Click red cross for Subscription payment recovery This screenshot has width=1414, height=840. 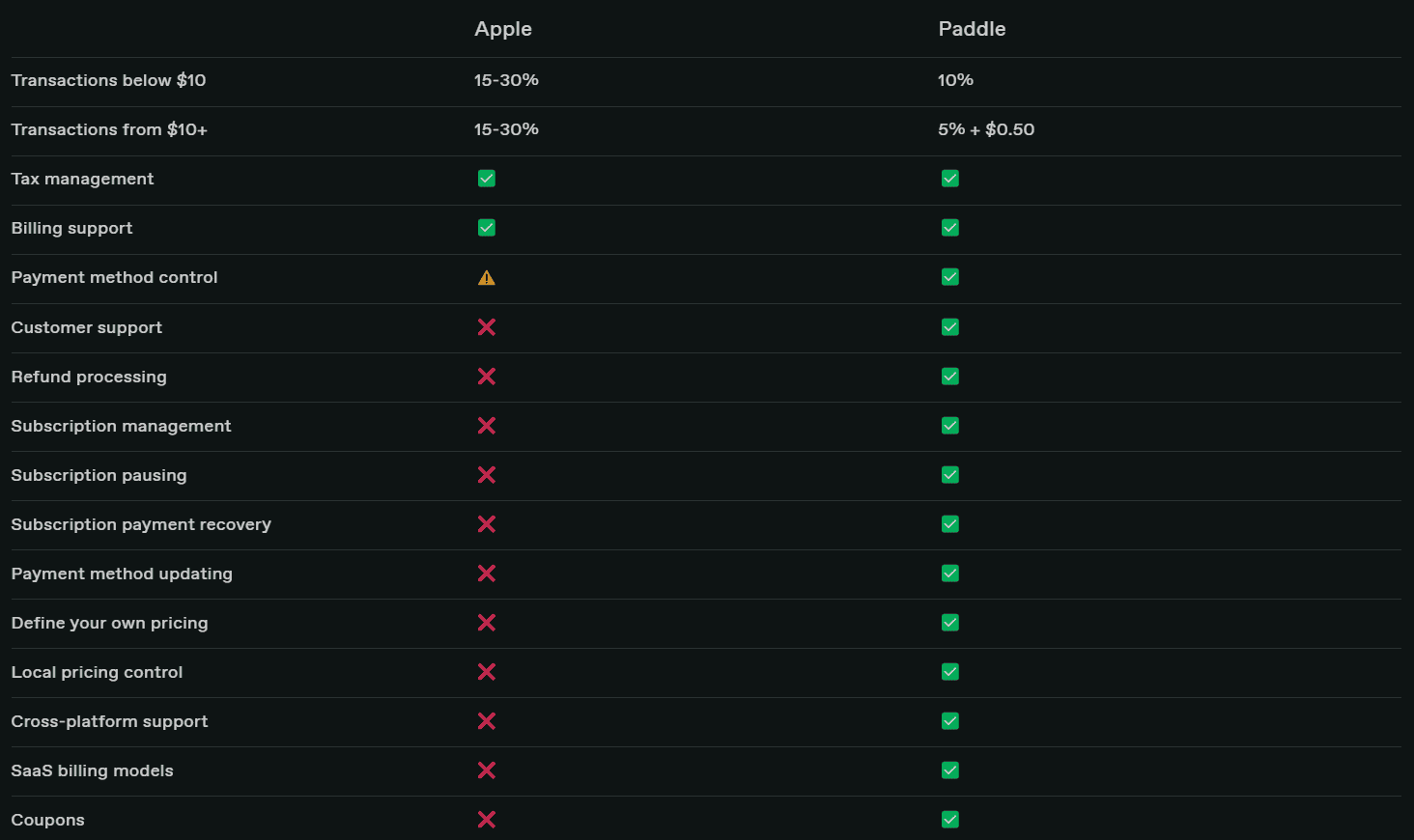[x=487, y=524]
